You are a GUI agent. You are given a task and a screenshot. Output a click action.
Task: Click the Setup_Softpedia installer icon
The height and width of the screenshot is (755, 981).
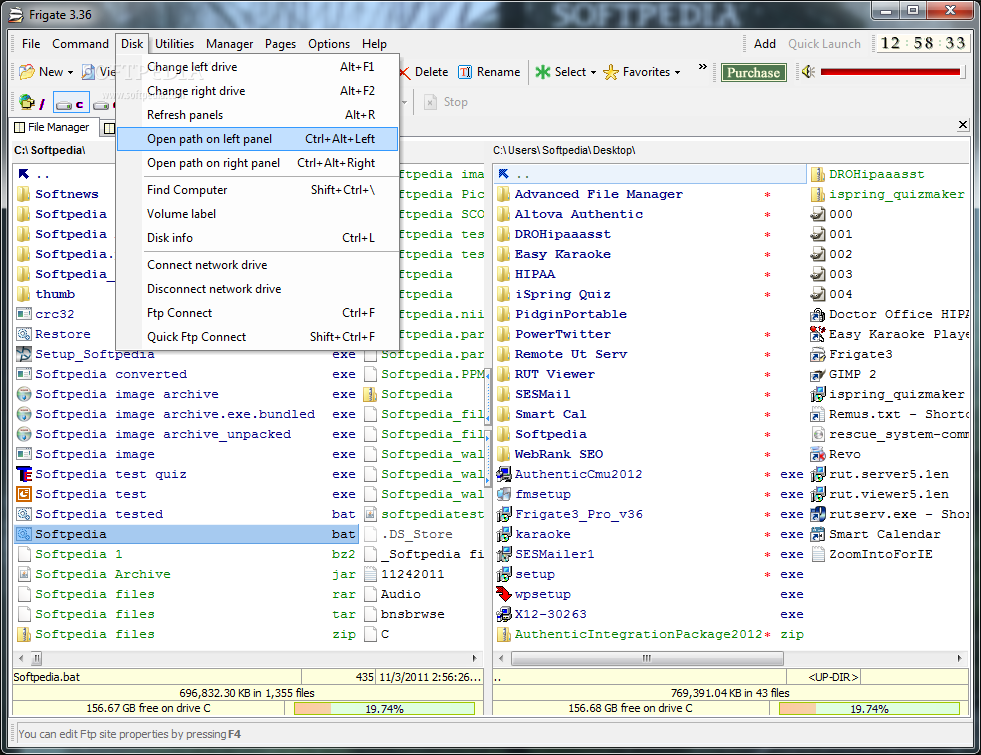point(24,354)
